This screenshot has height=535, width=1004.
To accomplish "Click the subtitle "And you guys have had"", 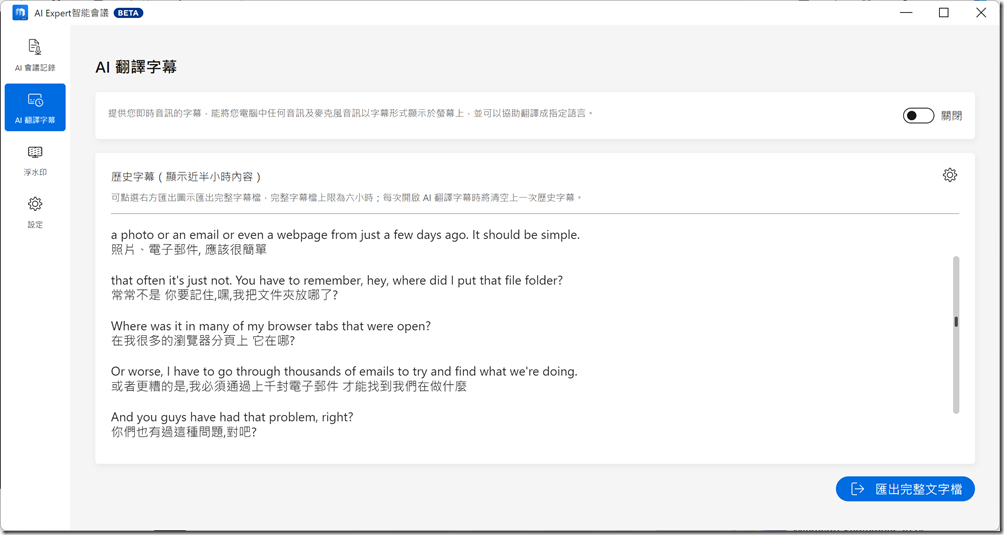I will click(x=232, y=417).
